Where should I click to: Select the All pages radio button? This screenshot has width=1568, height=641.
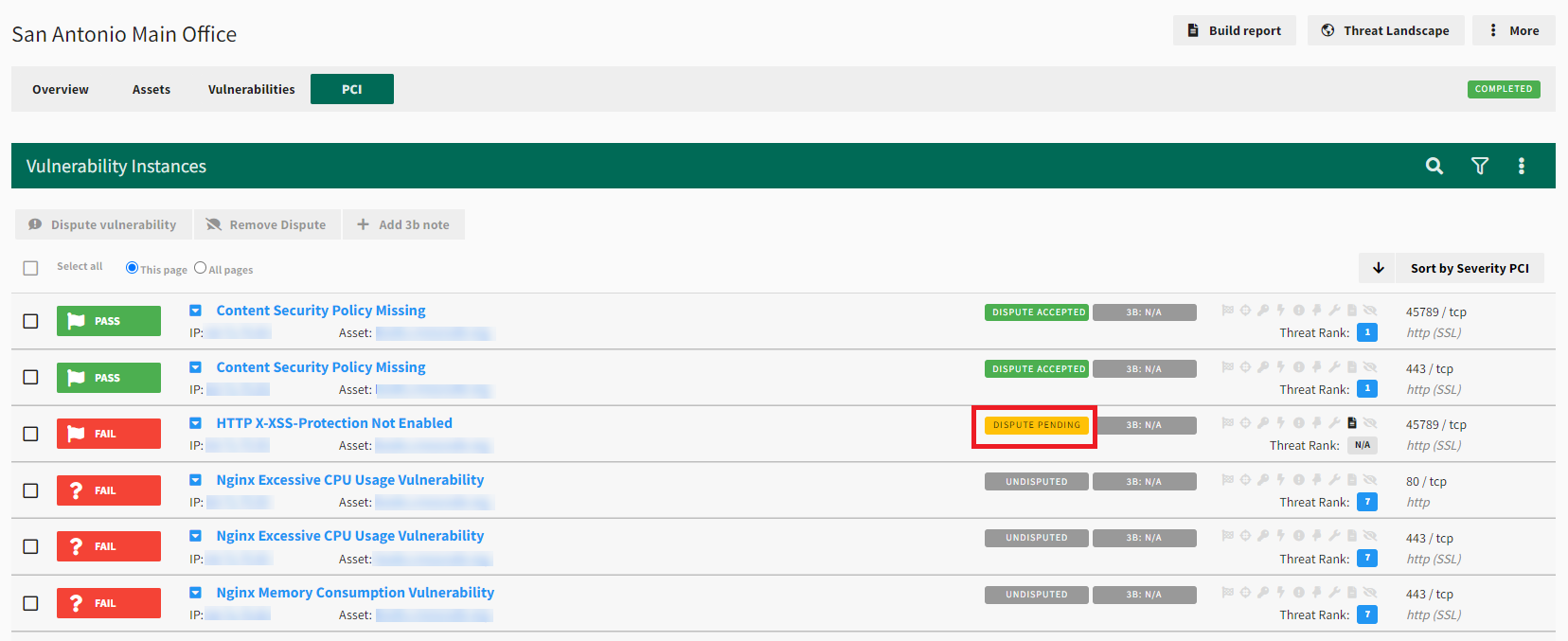point(200,268)
